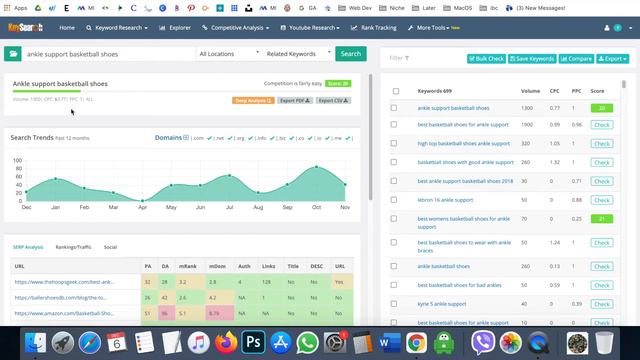
Task: Open Calendar icon in the dock
Action: (x=117, y=342)
